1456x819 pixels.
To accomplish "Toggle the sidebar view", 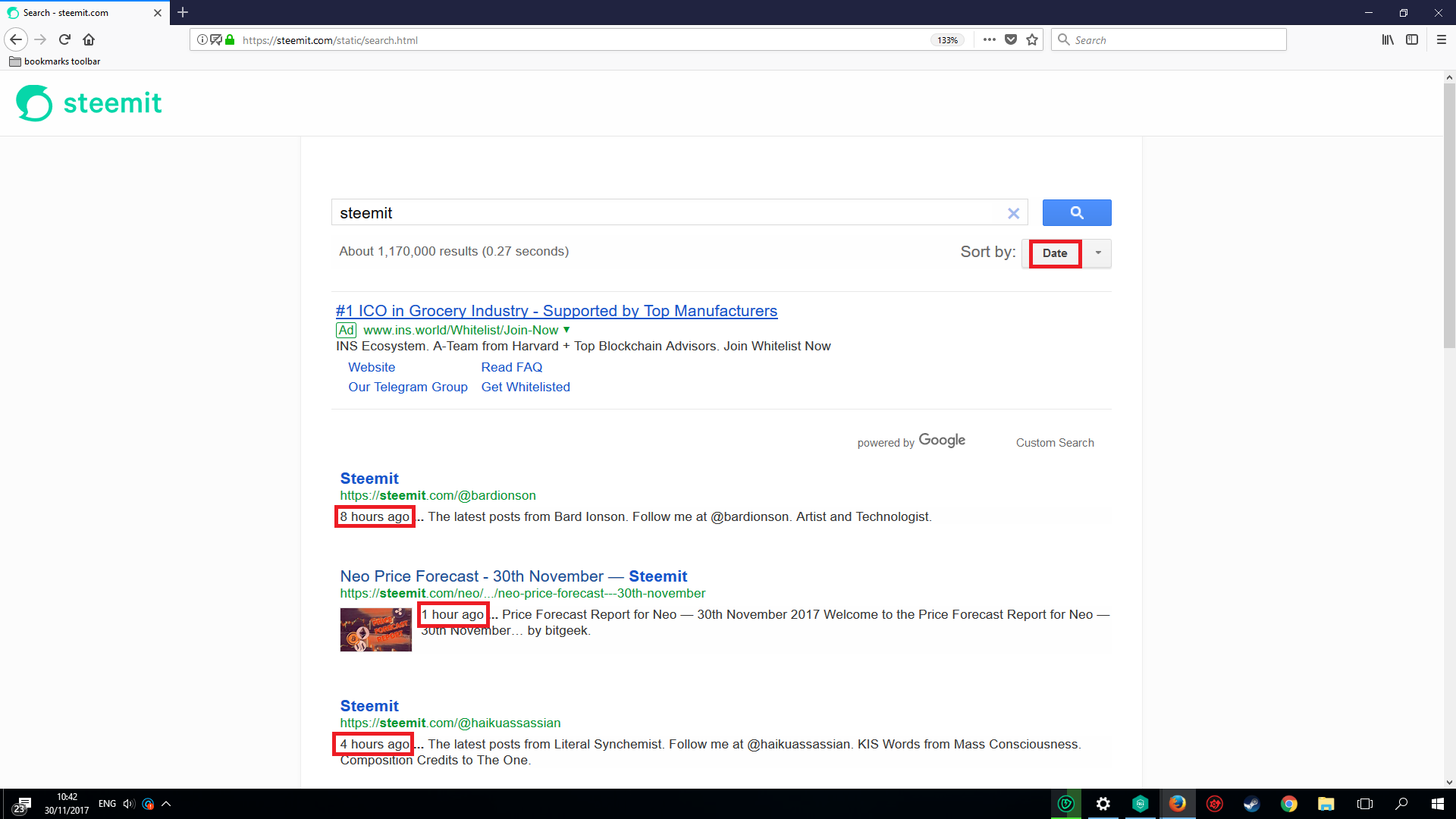I will [1412, 39].
